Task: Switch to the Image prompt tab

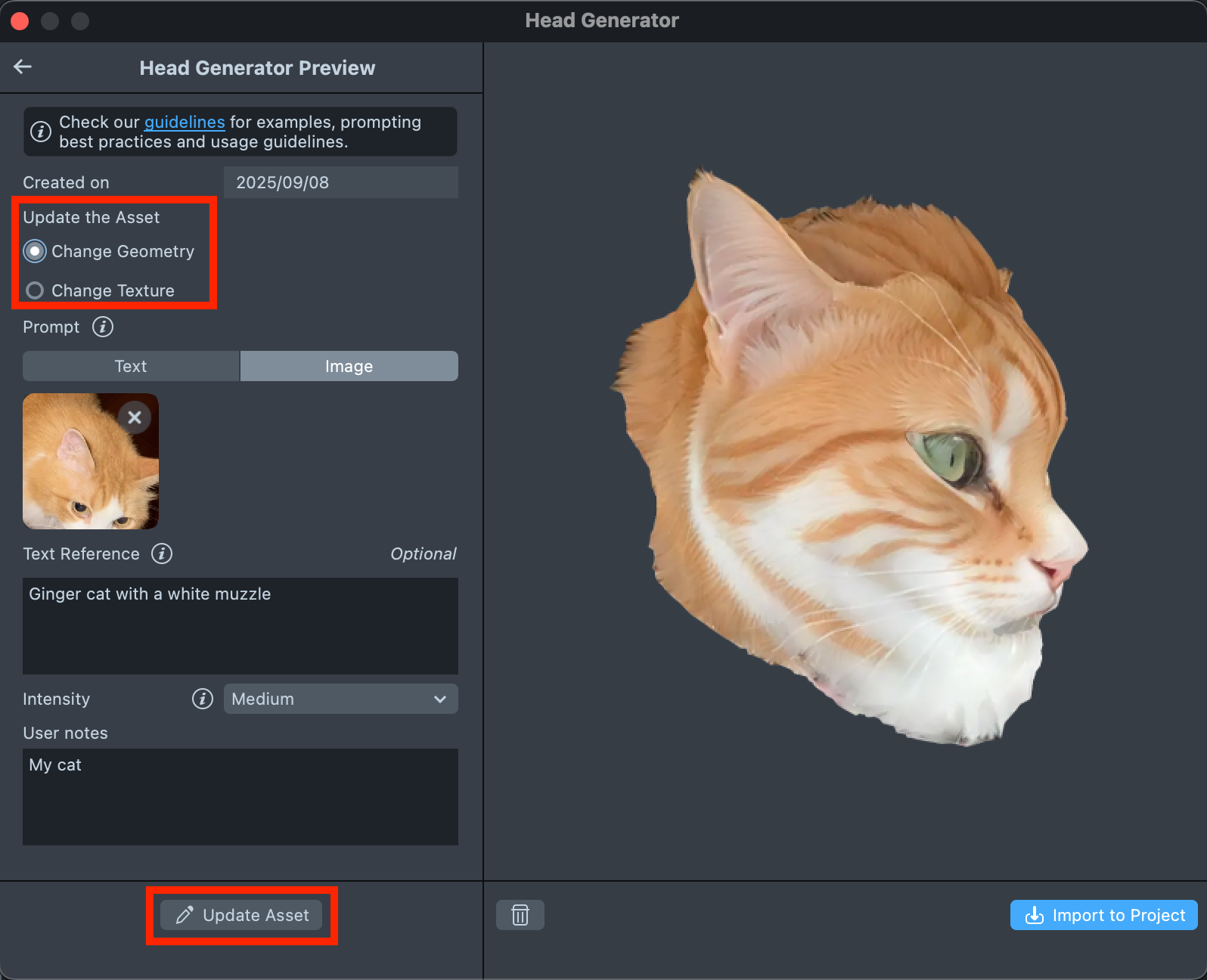Action: tap(349, 366)
